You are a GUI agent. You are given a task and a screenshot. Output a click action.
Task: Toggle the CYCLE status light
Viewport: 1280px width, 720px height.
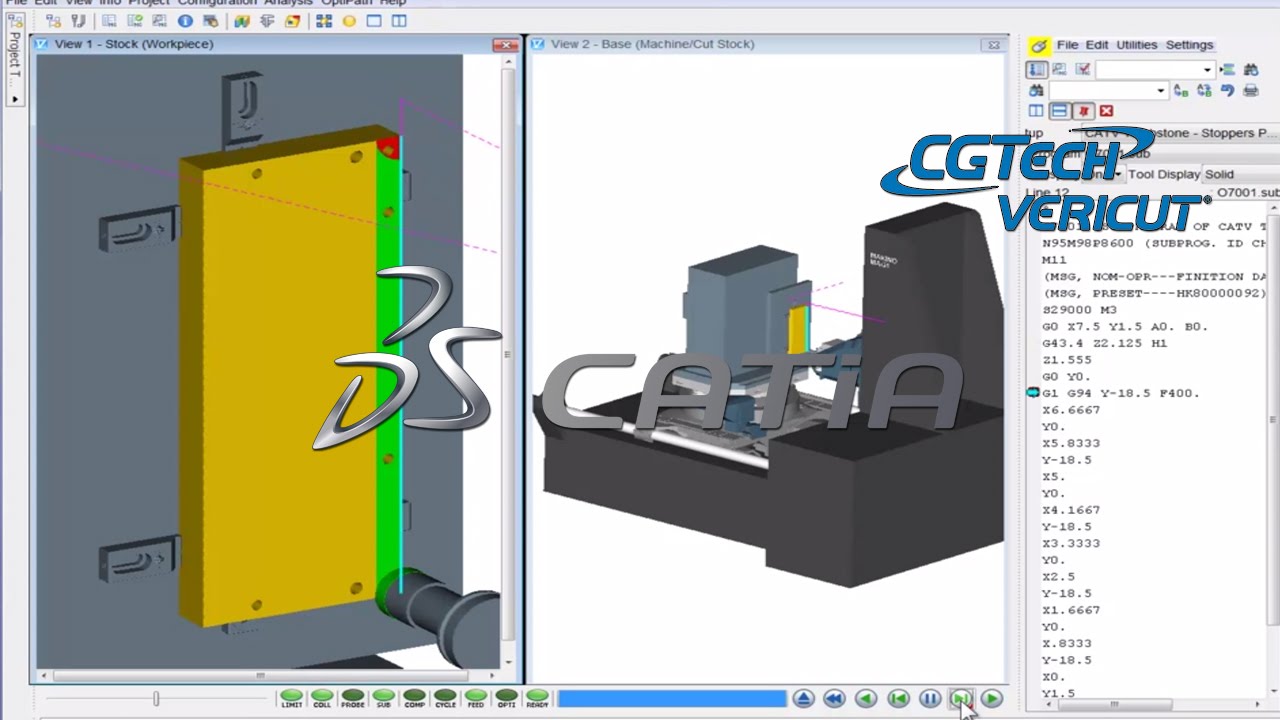445,698
